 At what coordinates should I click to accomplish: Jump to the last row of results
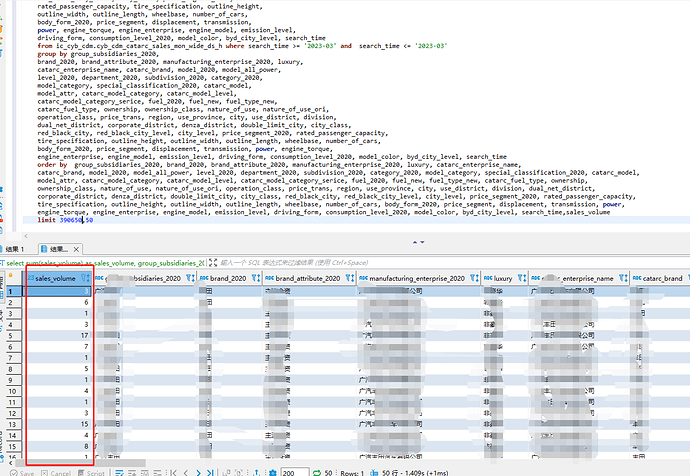coord(210,473)
